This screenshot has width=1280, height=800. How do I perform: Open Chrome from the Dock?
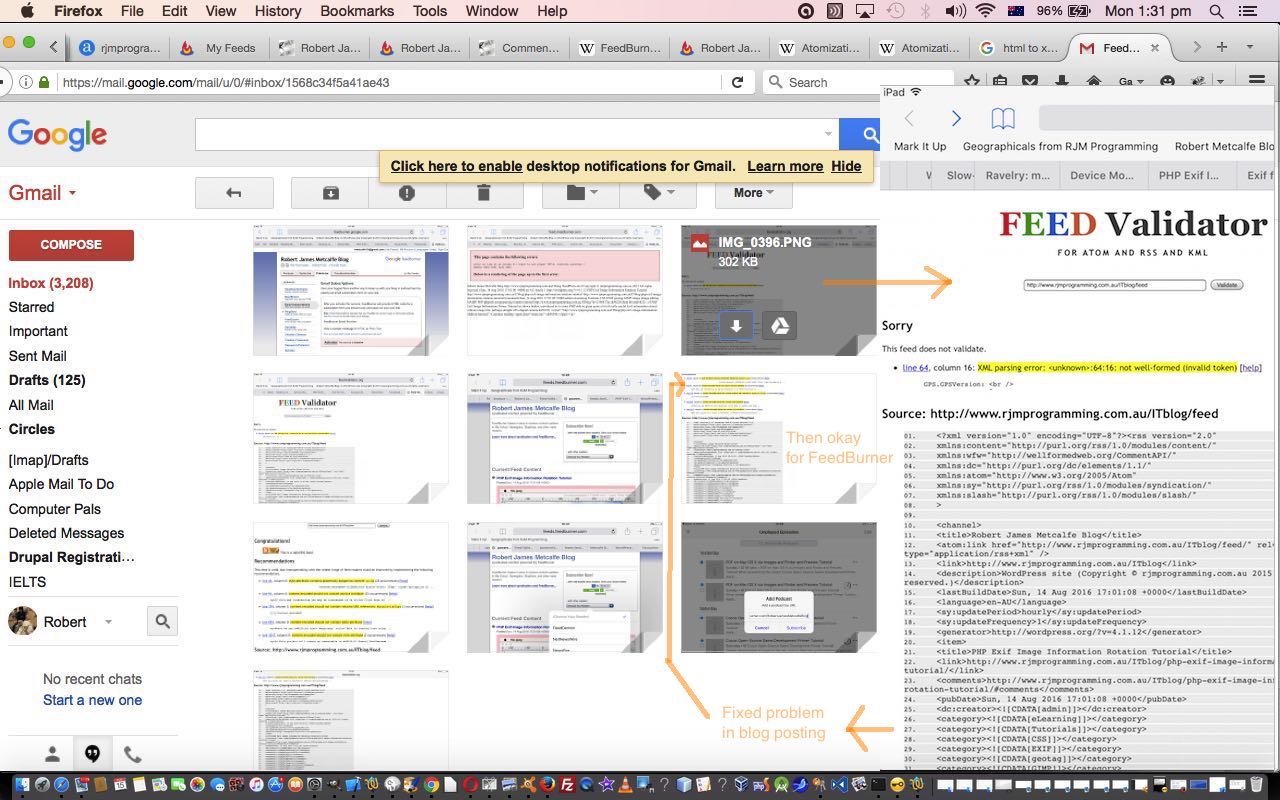[431, 785]
